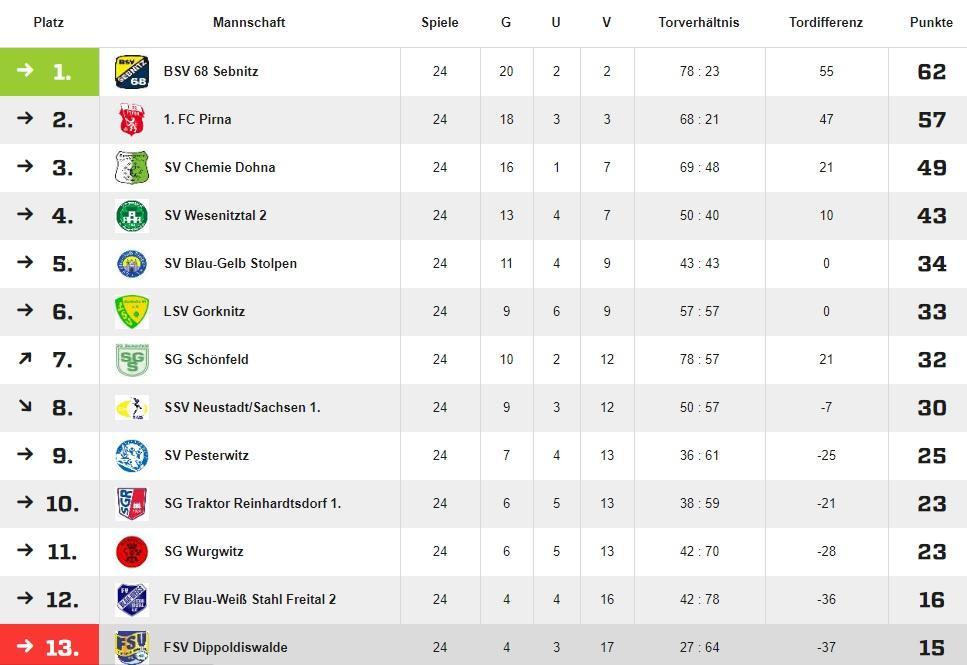Click the SG Schönfeld club logo

click(131, 360)
